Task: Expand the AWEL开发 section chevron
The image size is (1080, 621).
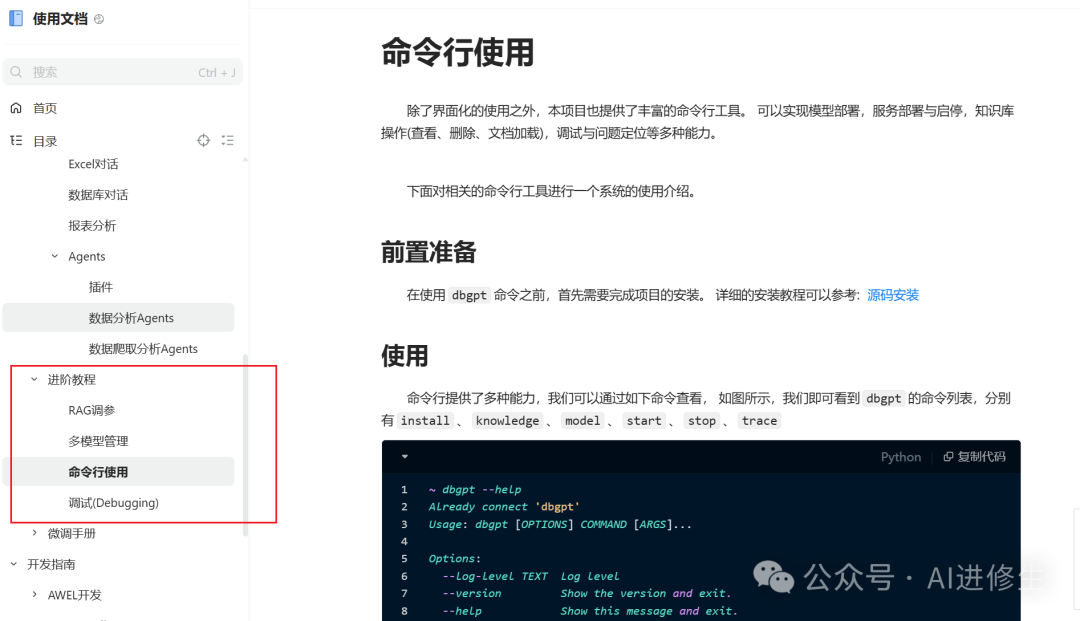Action: coord(34,594)
